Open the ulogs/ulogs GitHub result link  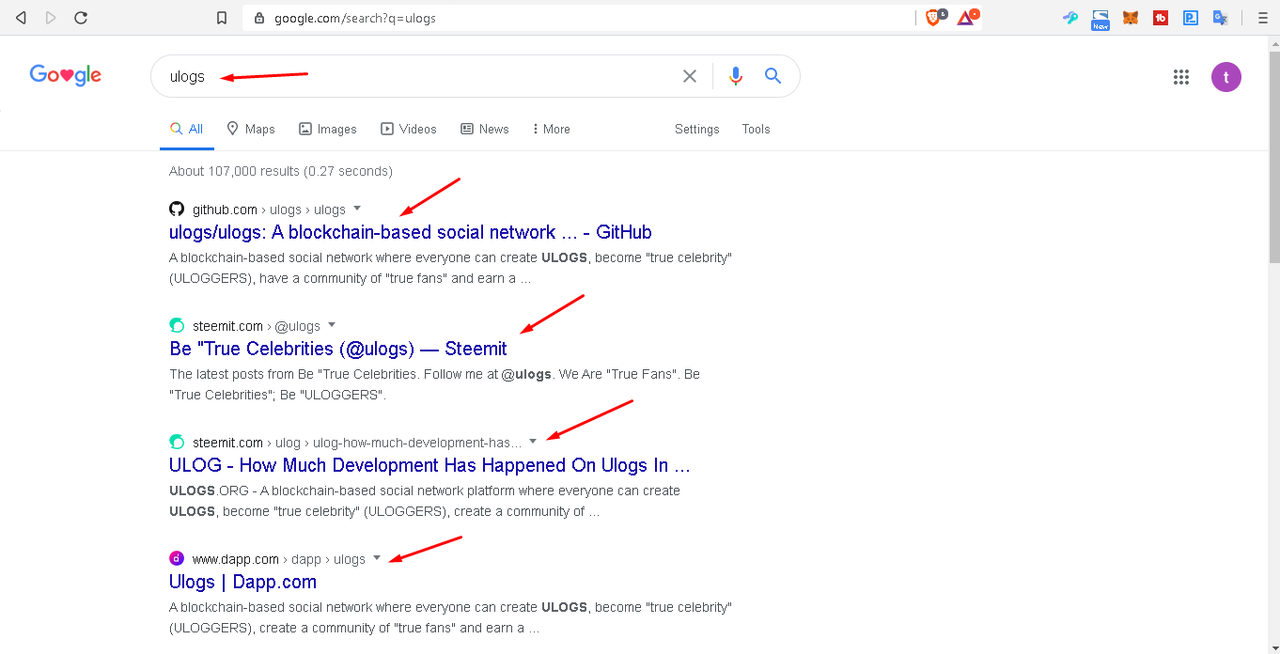410,232
